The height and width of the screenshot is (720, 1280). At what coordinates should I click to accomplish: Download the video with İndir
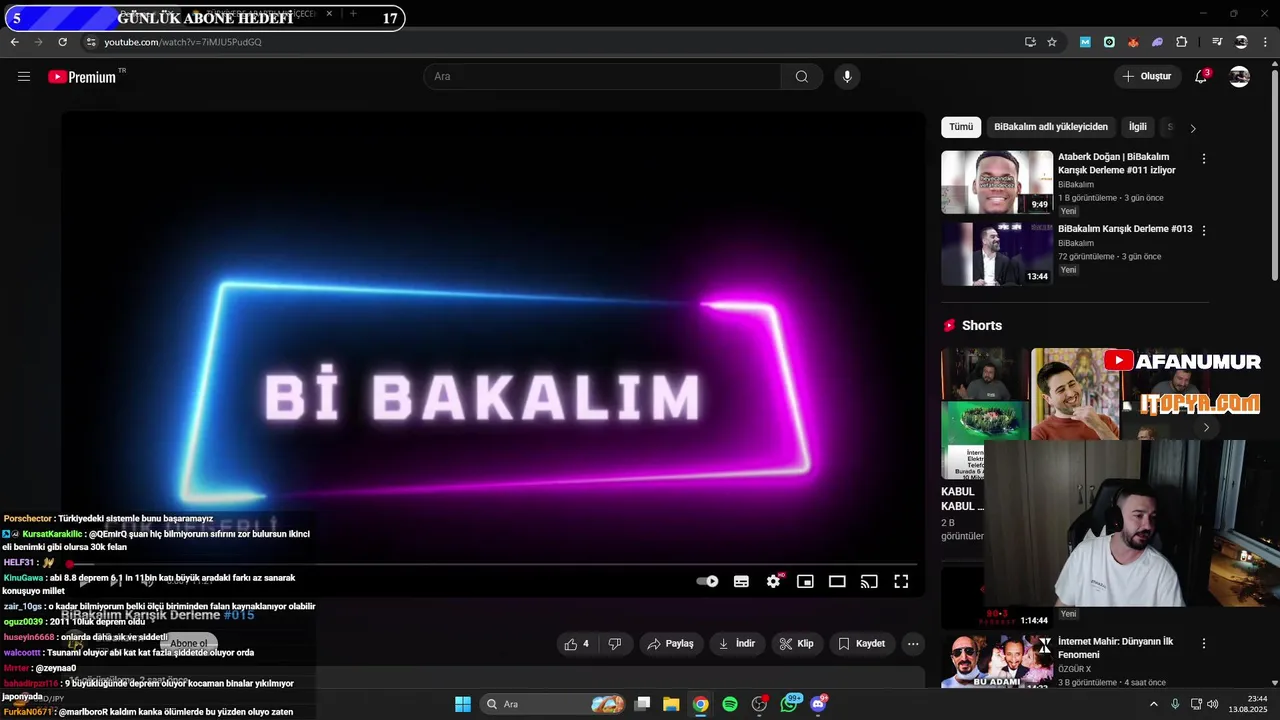pyautogui.click(x=737, y=644)
